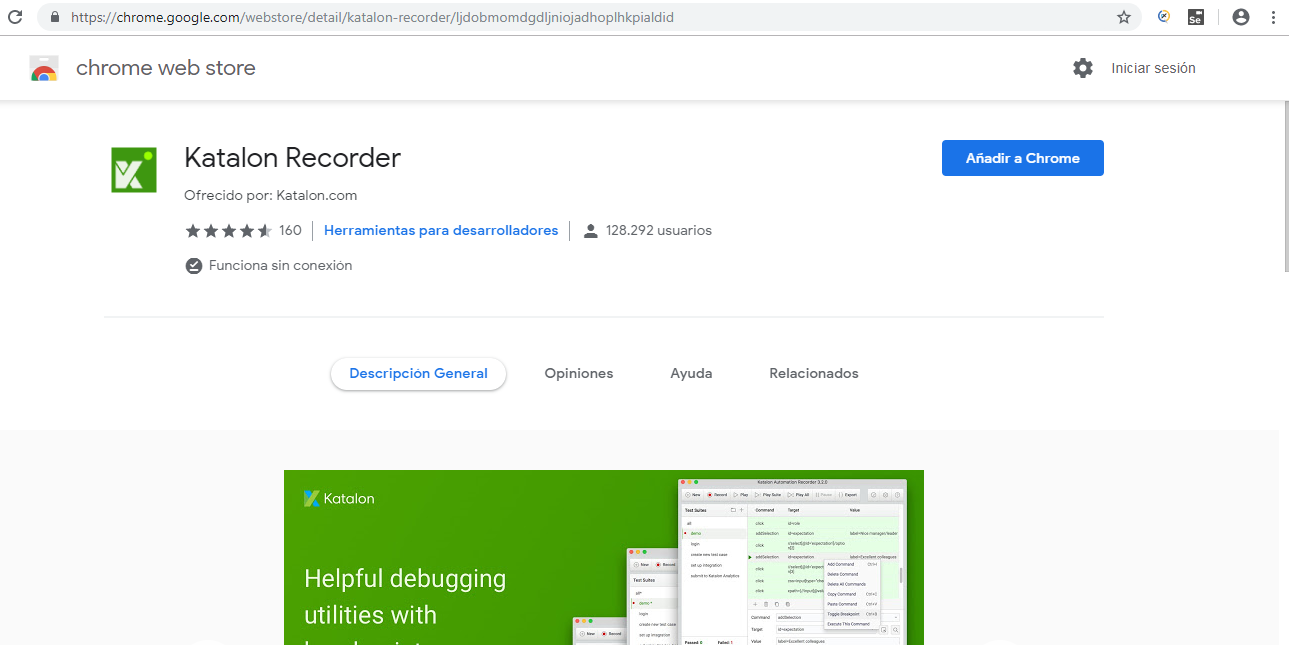Bookmark this page with the star icon
The height and width of the screenshot is (645, 1289).
point(1124,17)
